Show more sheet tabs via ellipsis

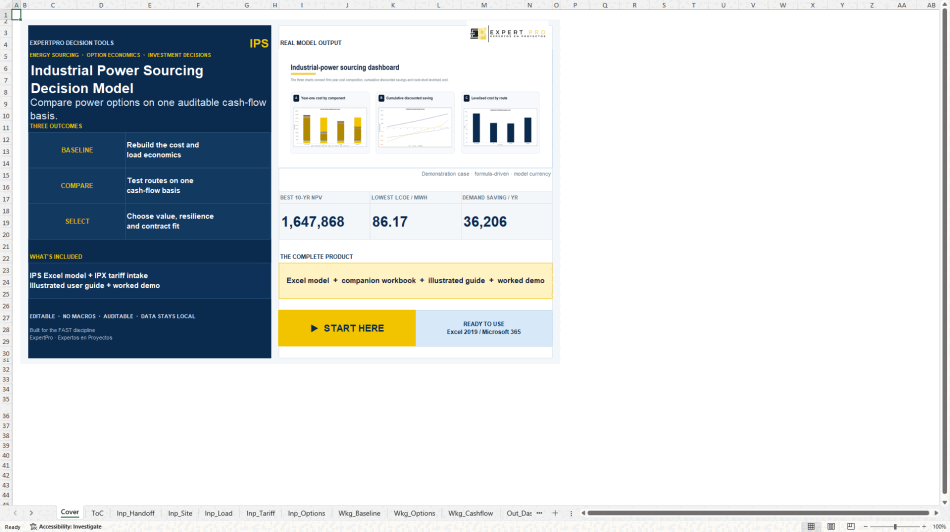pyautogui.click(x=539, y=513)
